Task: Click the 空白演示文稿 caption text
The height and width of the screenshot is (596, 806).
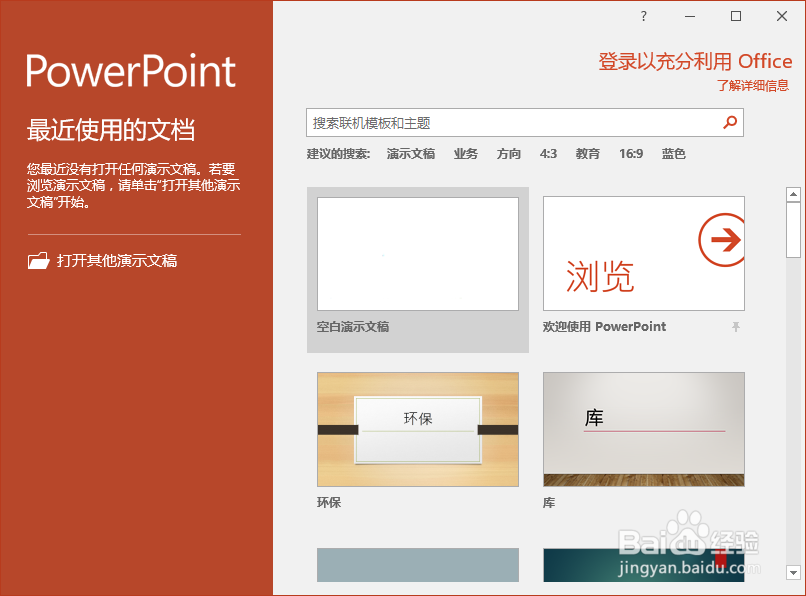Action: point(353,327)
